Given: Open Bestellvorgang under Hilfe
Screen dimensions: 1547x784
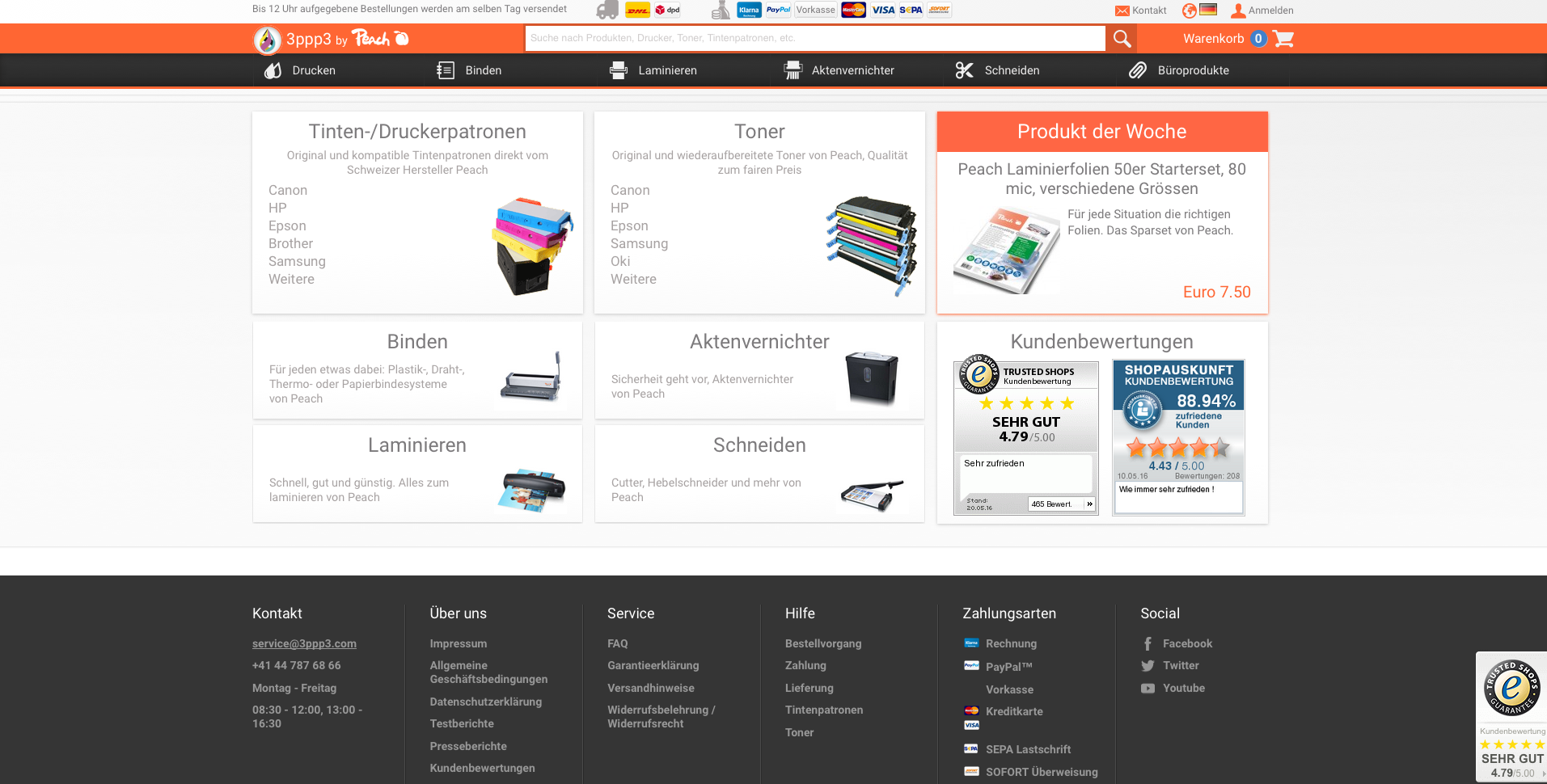Looking at the screenshot, I should [823, 644].
